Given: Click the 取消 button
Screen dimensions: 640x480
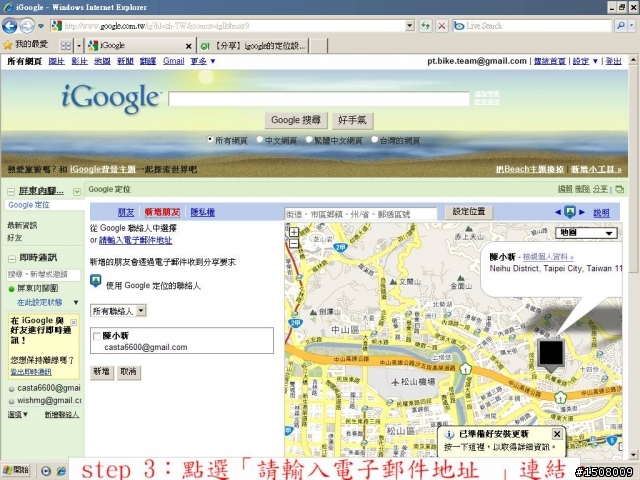Looking at the screenshot, I should [x=129, y=371].
